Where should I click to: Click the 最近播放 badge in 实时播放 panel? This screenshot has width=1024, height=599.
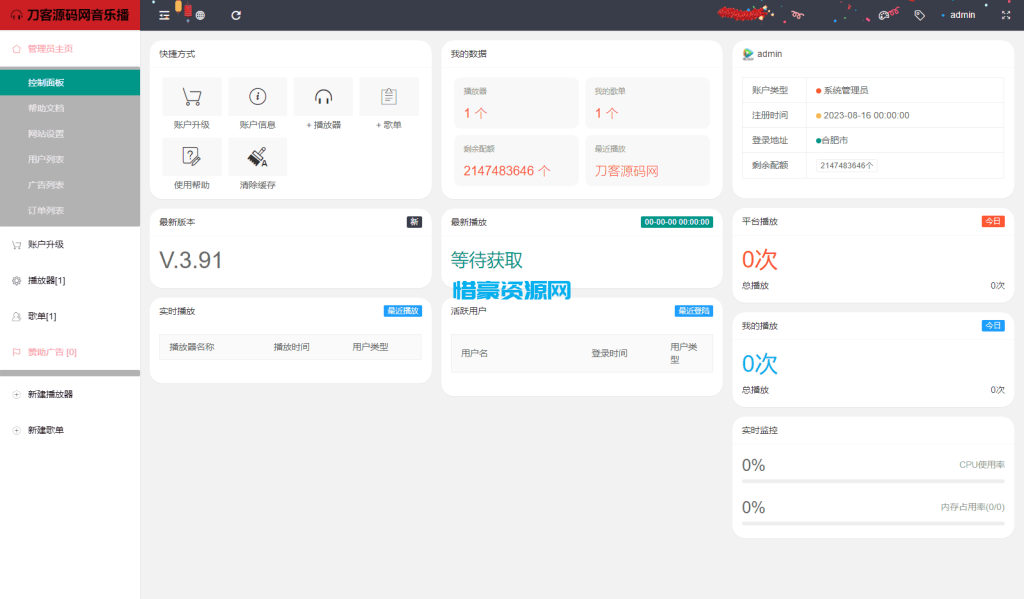point(402,311)
